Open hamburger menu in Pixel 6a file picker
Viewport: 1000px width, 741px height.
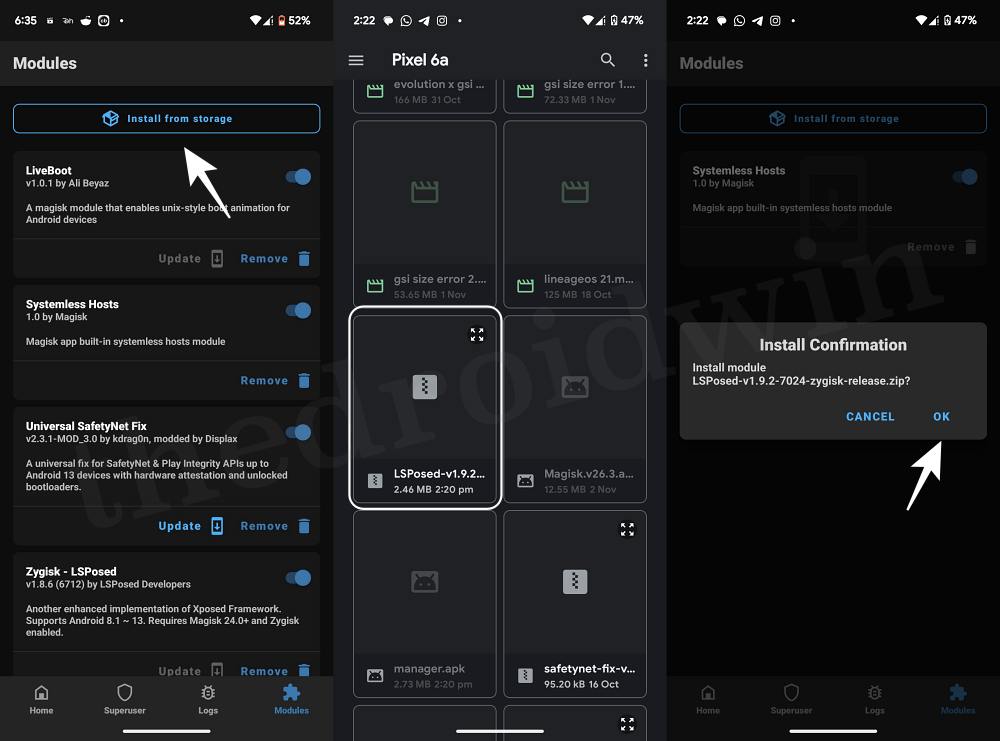[356, 60]
